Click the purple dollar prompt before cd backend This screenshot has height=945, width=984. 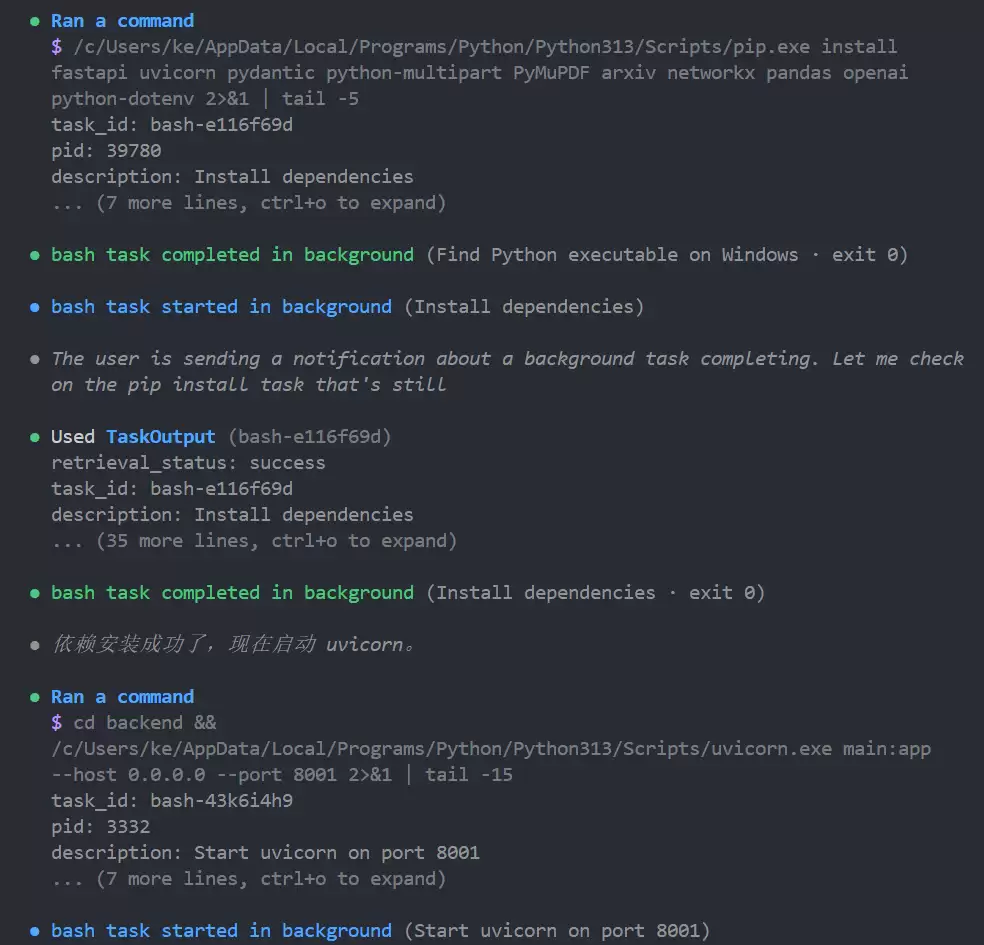tap(56, 723)
